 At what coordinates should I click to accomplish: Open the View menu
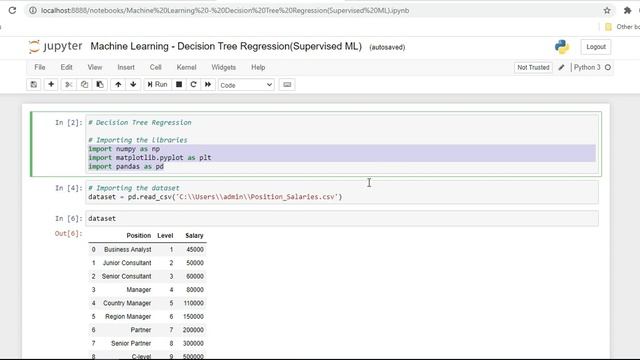(x=95, y=67)
